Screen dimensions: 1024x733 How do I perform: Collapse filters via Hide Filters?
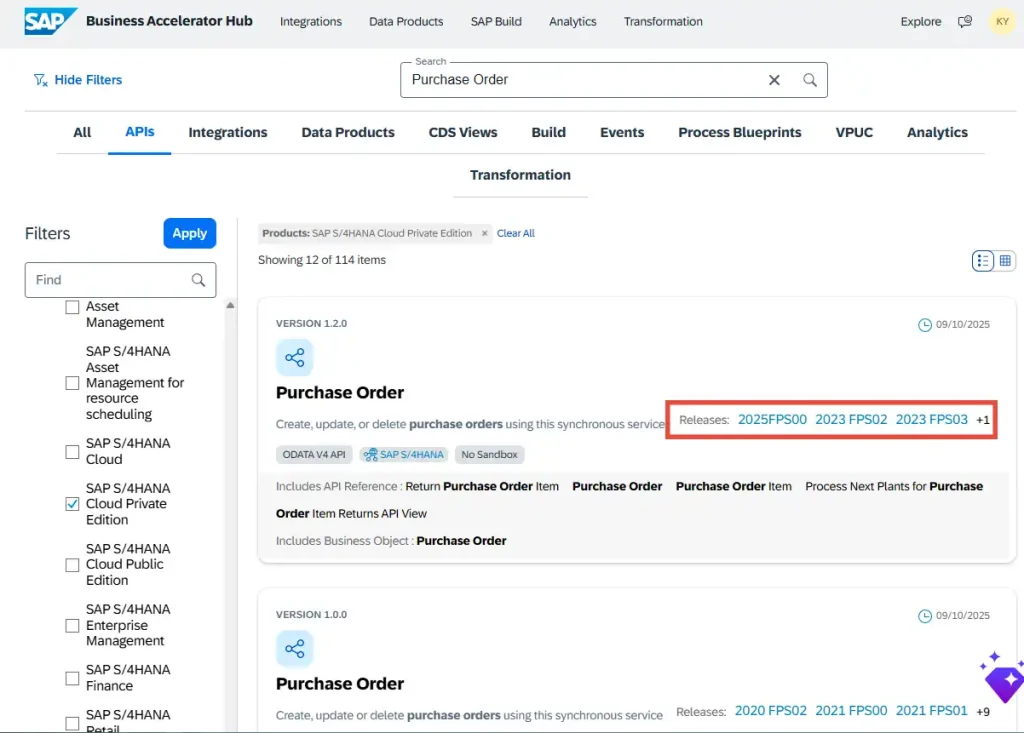[x=78, y=79]
